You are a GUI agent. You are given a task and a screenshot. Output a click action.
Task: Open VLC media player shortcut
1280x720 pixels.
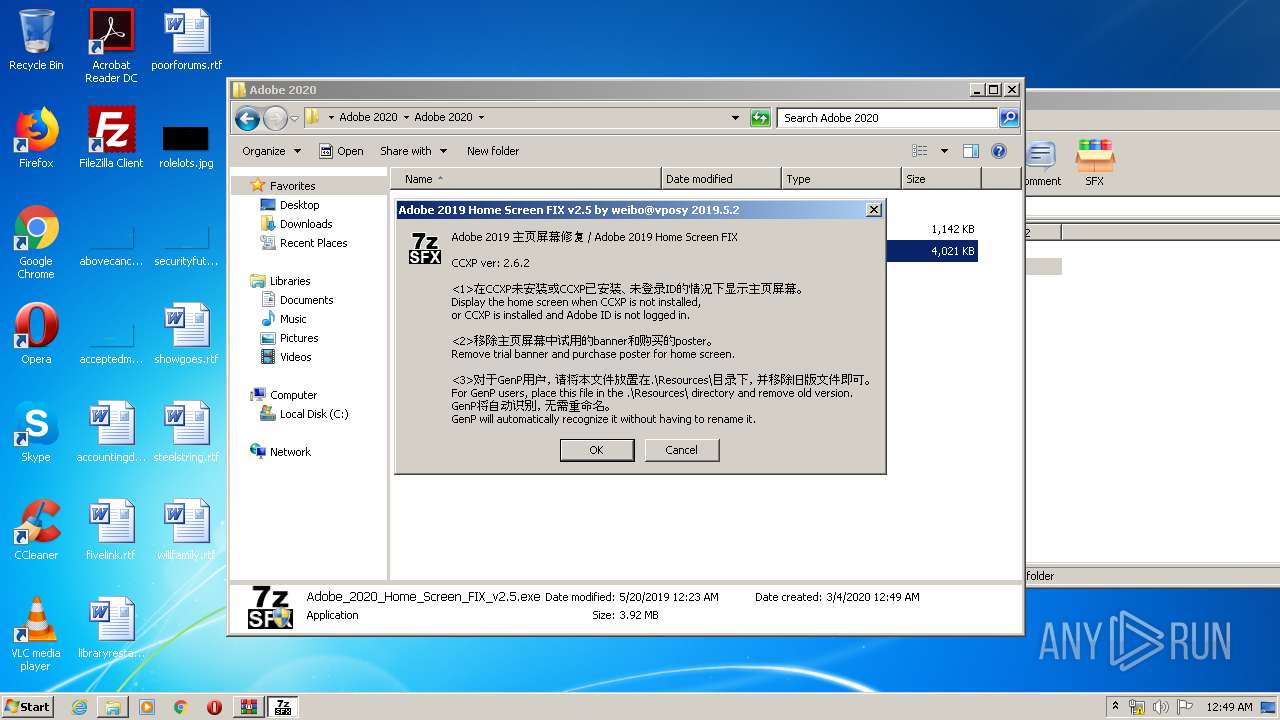(x=36, y=634)
